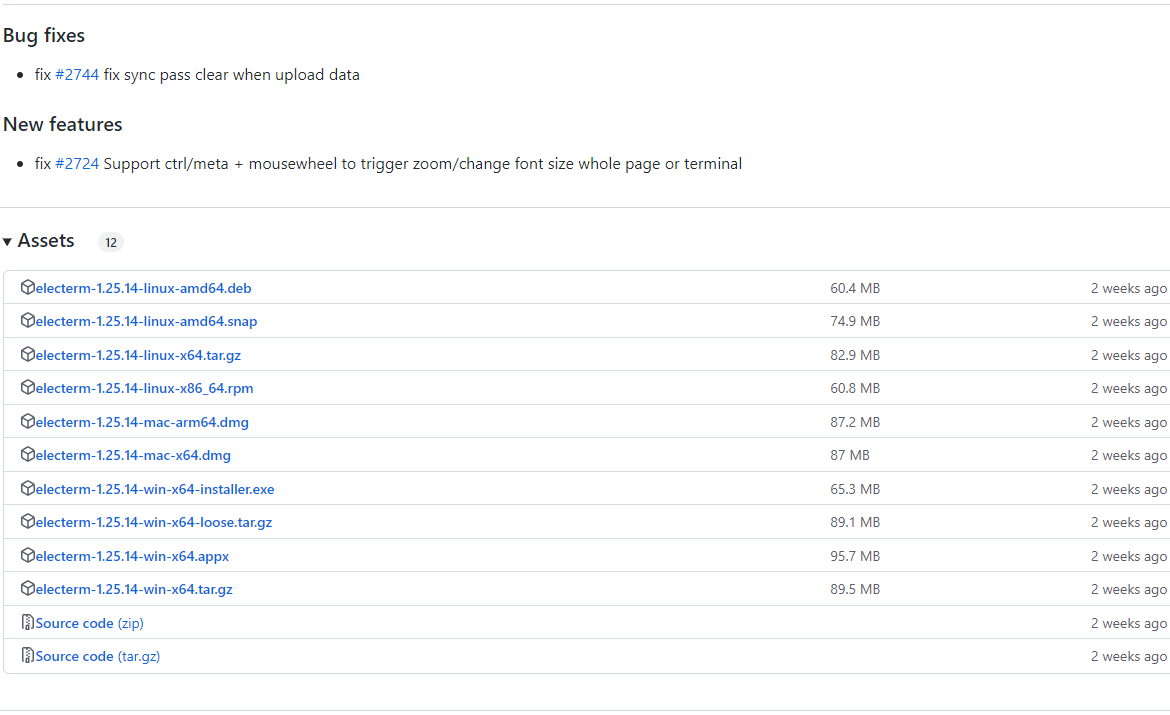Screen dimensions: 1170x715
Task: Click the 87.2 MB size value
Action: (x=855, y=422)
